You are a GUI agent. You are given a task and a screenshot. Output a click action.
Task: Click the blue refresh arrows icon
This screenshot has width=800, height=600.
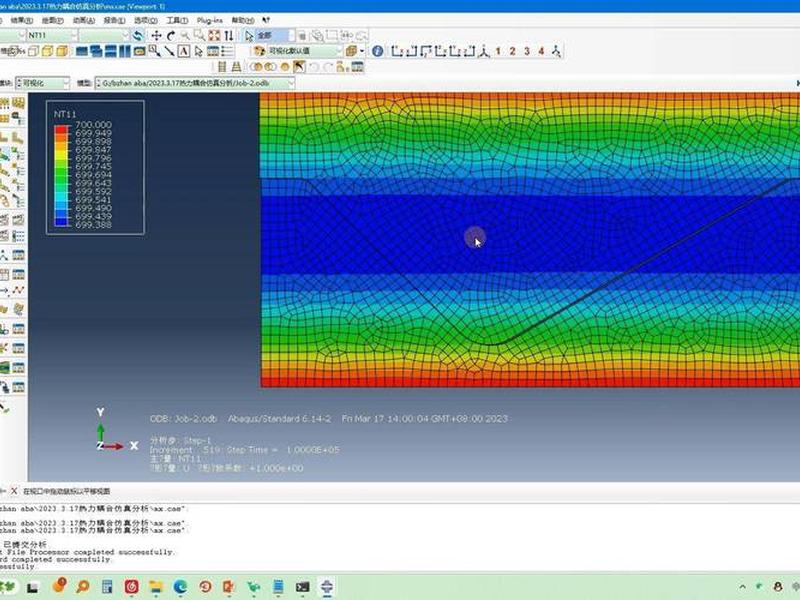pyautogui.click(x=138, y=35)
